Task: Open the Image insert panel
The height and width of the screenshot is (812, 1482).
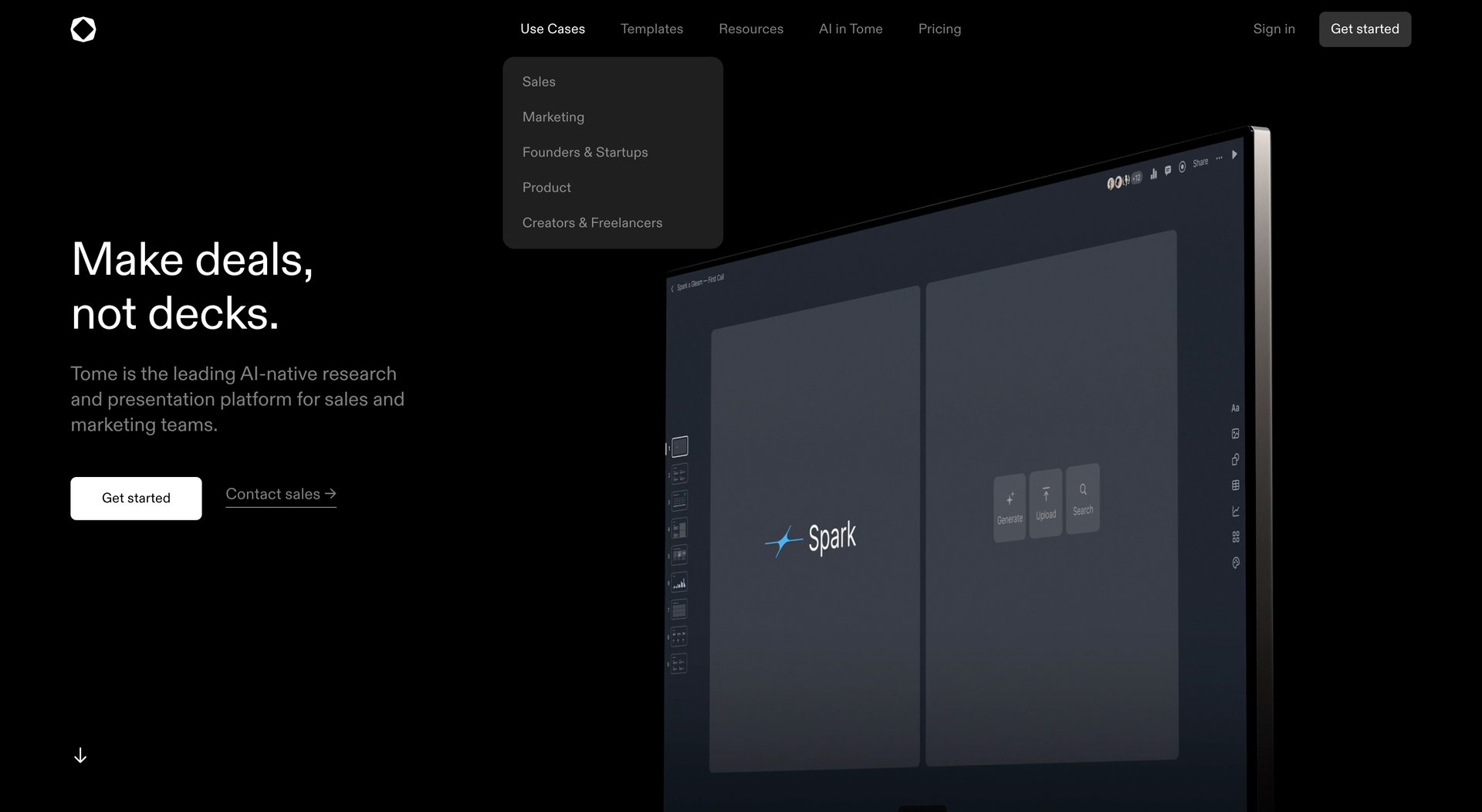Action: coord(1235,434)
